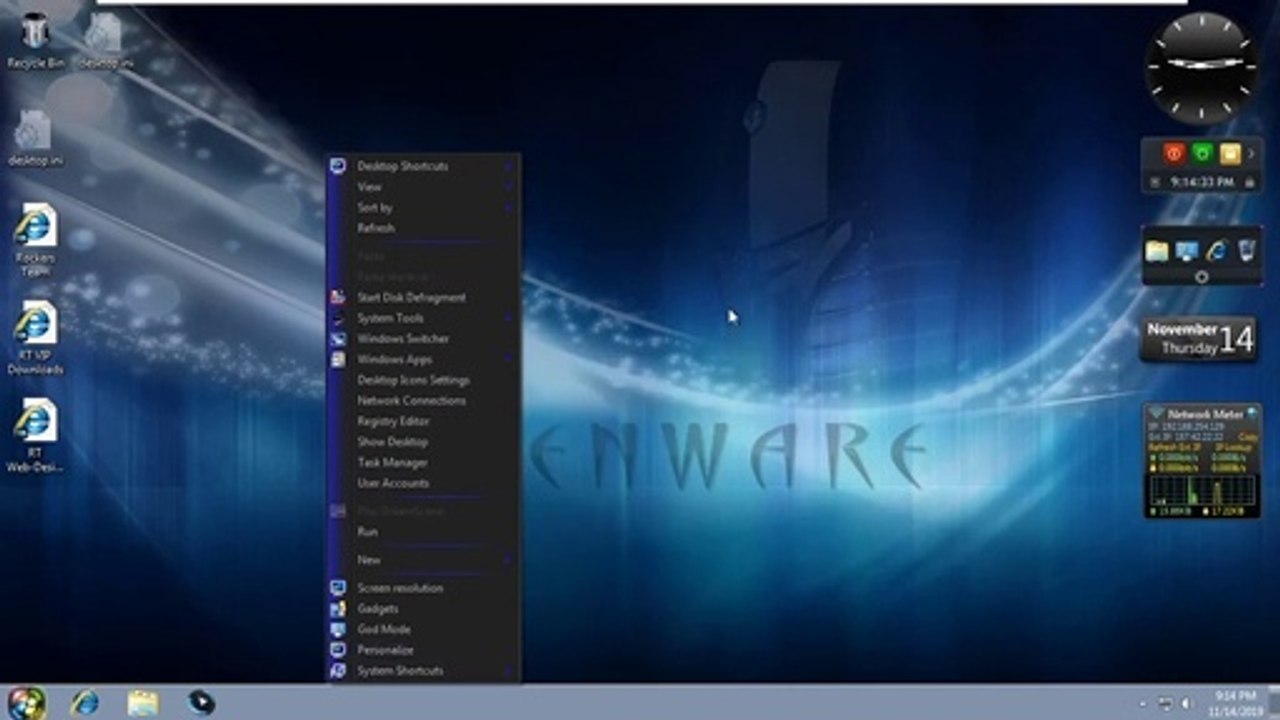Image resolution: width=1280 pixels, height=720 pixels.
Task: Open Network Connections from context menu
Action: coord(423,401)
